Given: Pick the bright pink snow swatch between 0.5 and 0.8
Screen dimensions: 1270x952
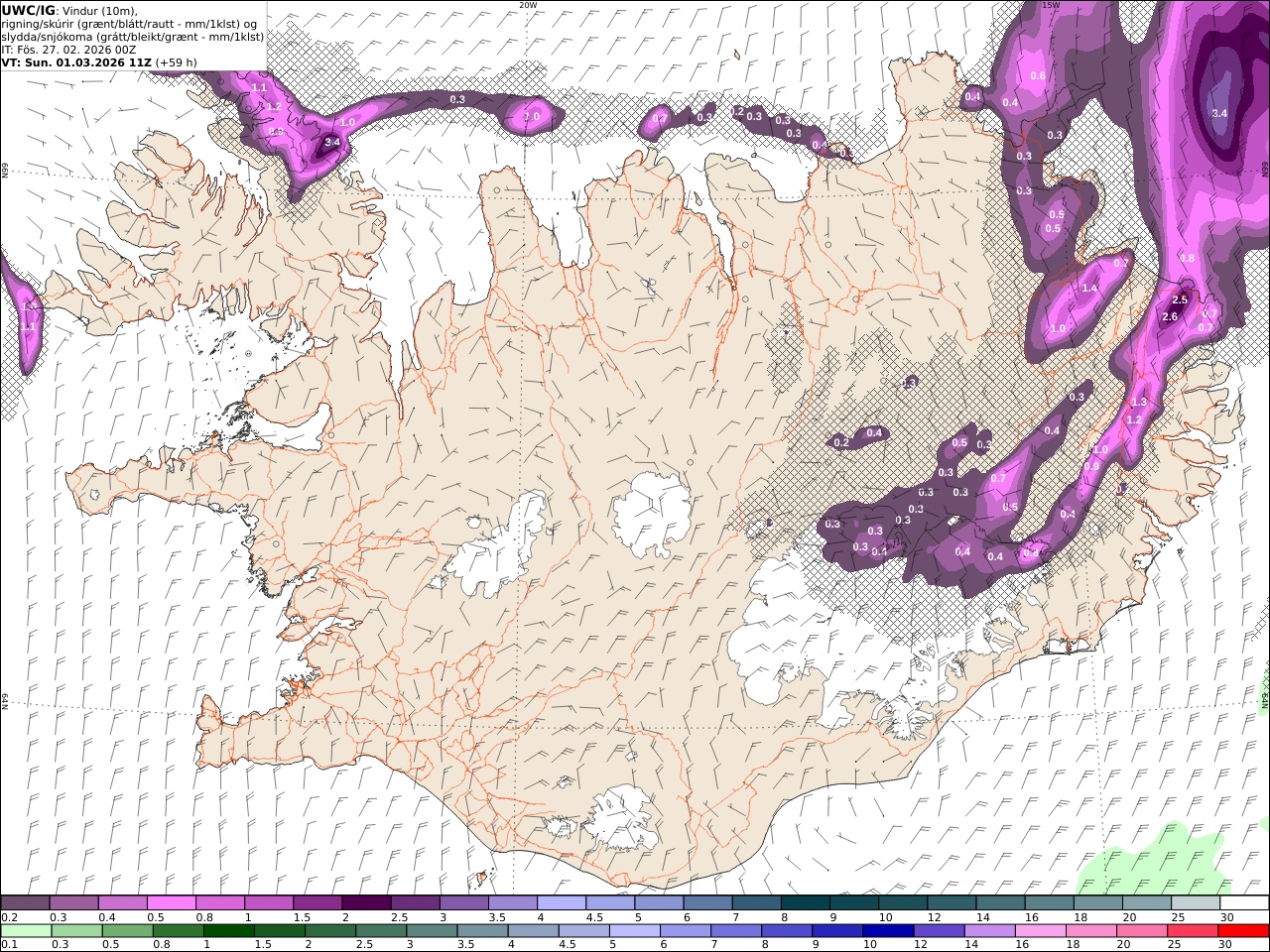Looking at the screenshot, I should click(172, 903).
